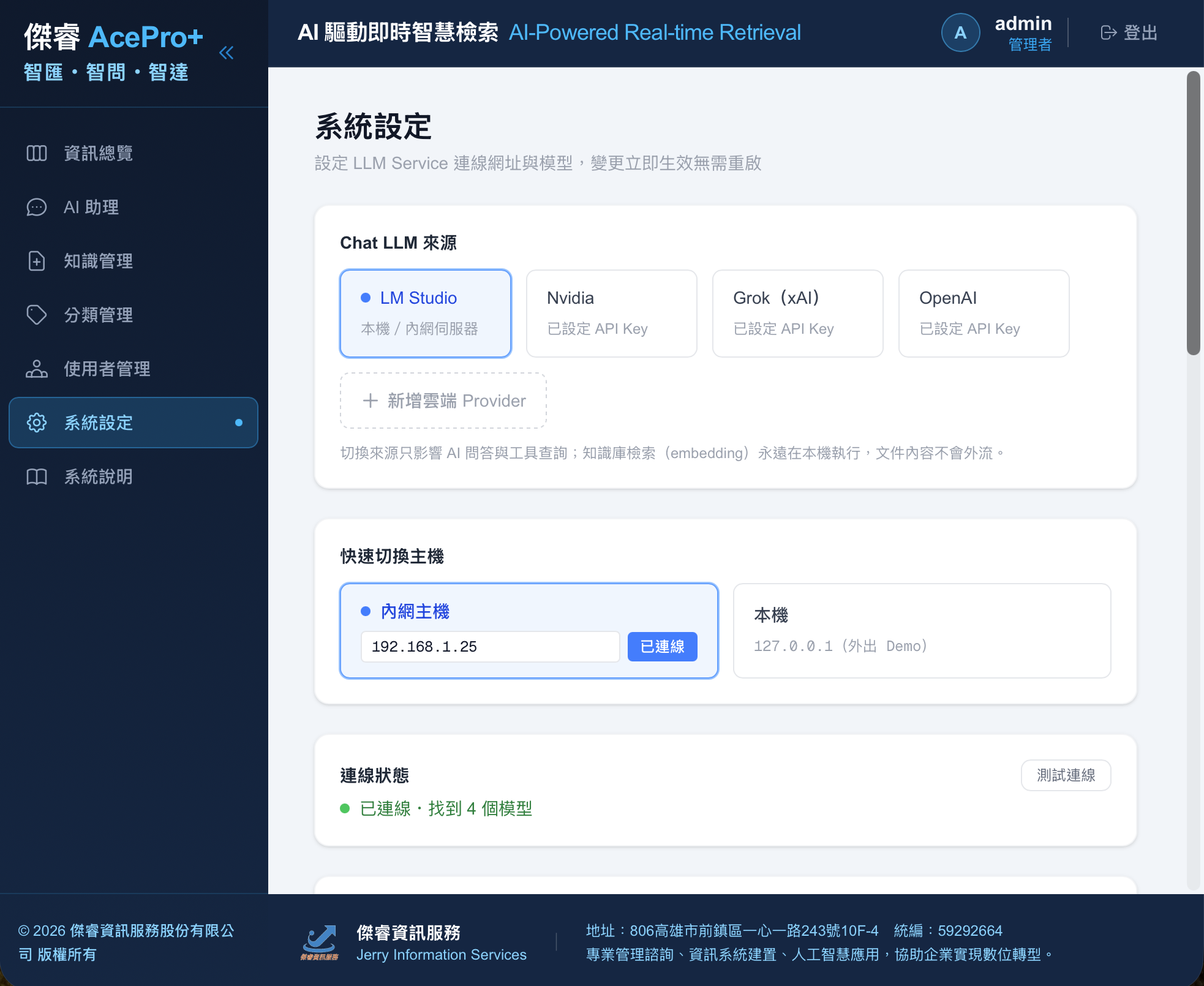1204x986 pixels.
Task: Click the 使用者管理 users icon
Action: point(37,369)
